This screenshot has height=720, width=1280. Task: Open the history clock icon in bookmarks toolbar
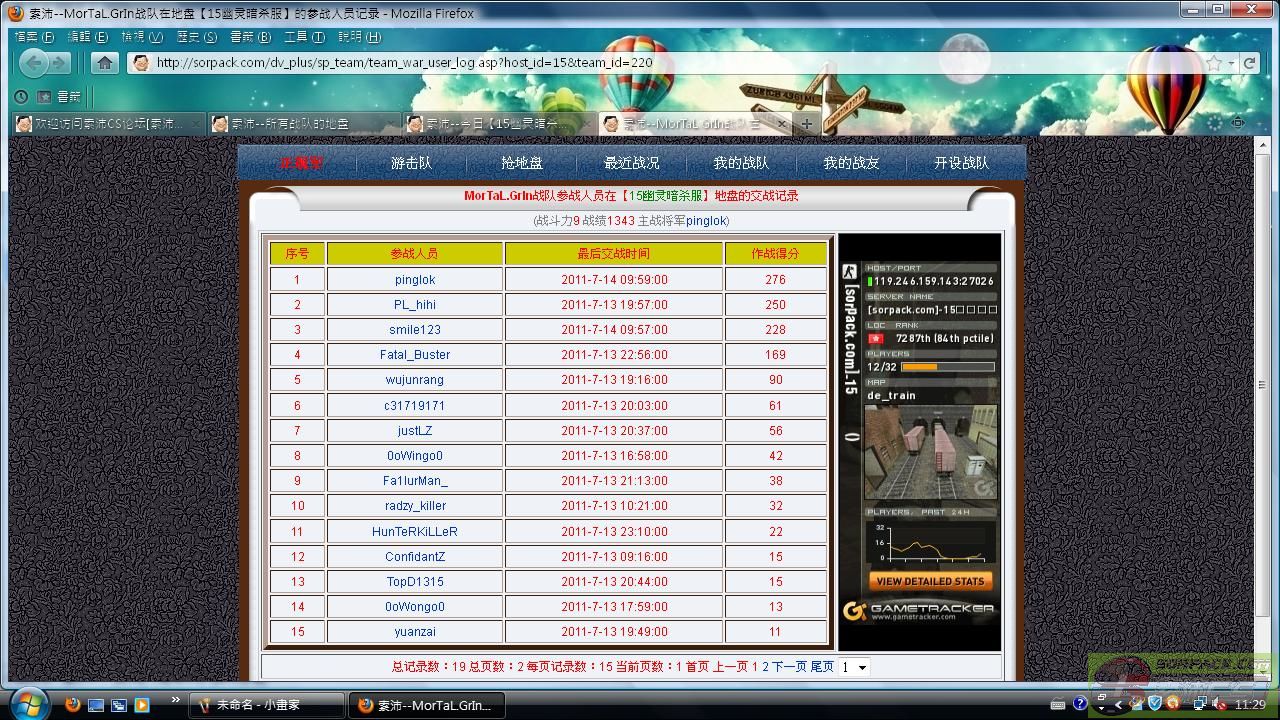[x=20, y=97]
